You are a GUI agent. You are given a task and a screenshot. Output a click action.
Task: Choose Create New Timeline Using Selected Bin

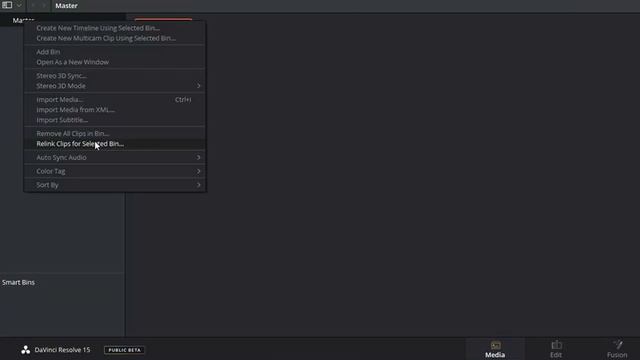pyautogui.click(x=98, y=28)
